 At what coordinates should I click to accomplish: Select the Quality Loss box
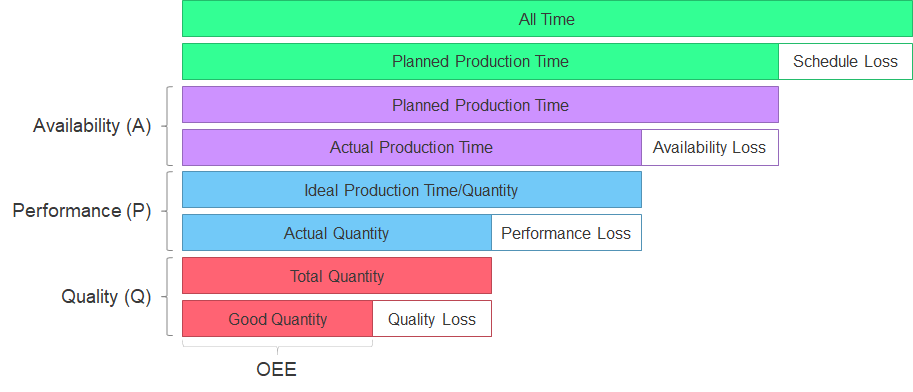pyautogui.click(x=432, y=319)
